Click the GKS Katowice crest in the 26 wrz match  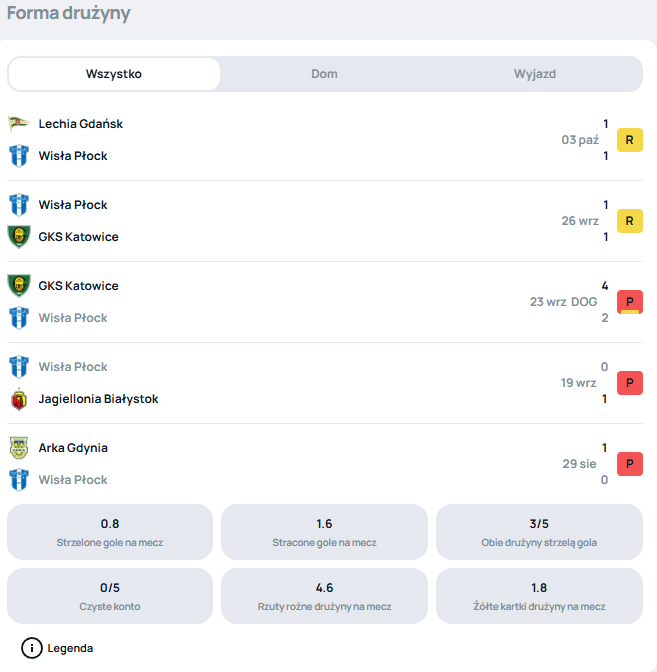tap(18, 237)
